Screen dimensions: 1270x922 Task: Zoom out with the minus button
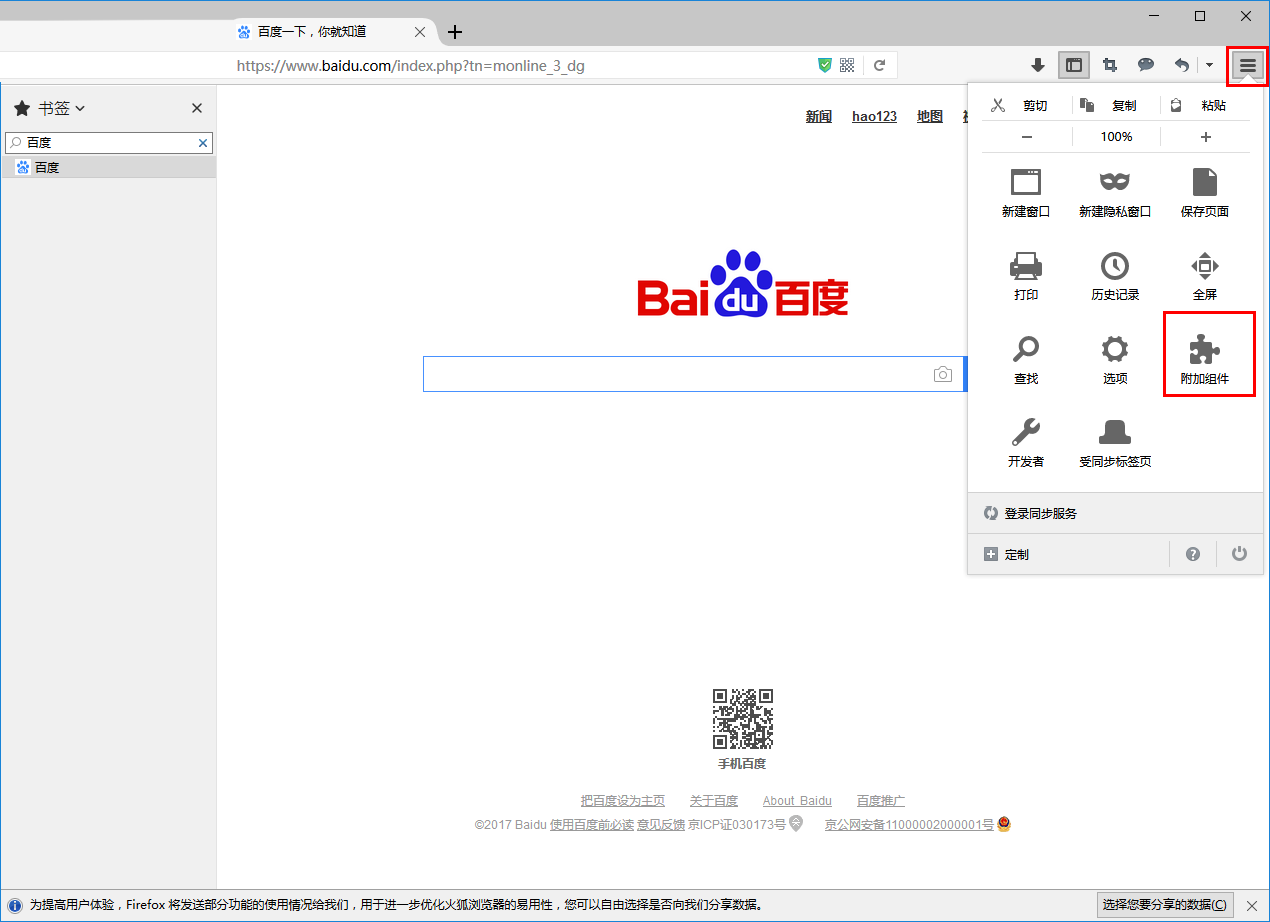click(1027, 137)
